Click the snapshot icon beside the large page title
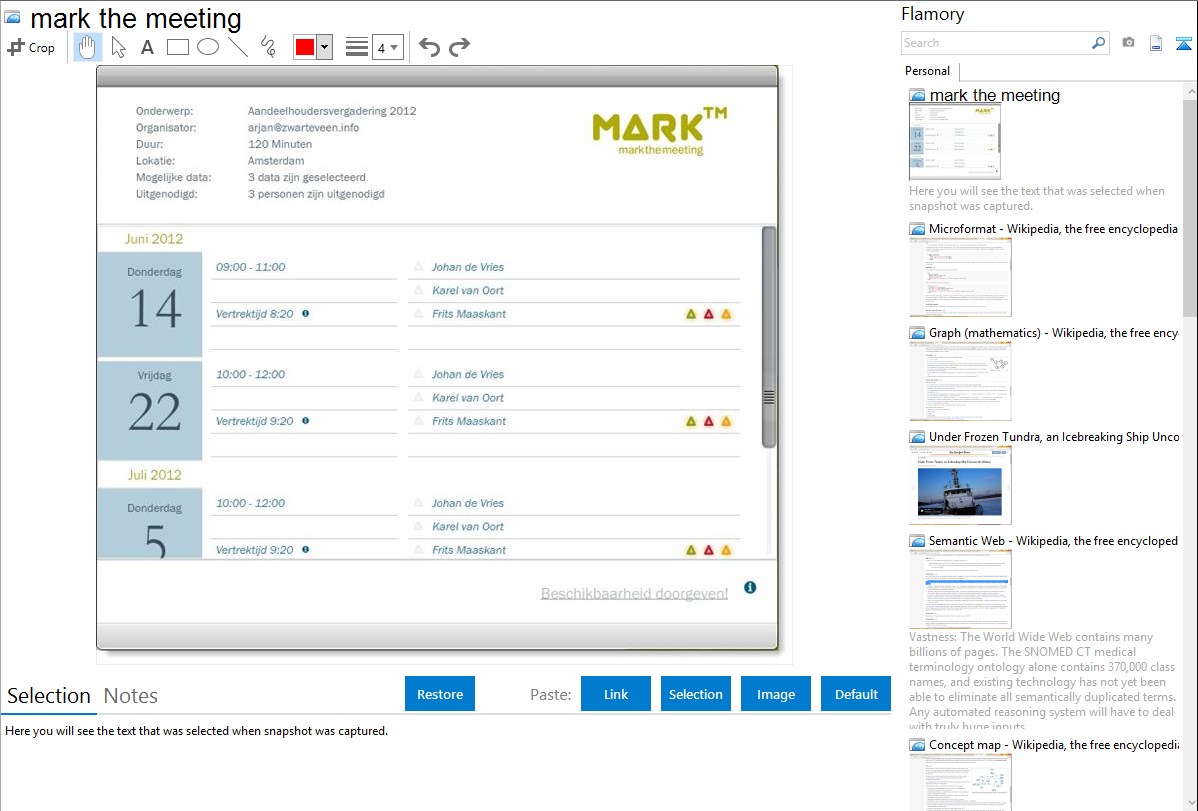The image size is (1198, 811). pyautogui.click(x=12, y=17)
